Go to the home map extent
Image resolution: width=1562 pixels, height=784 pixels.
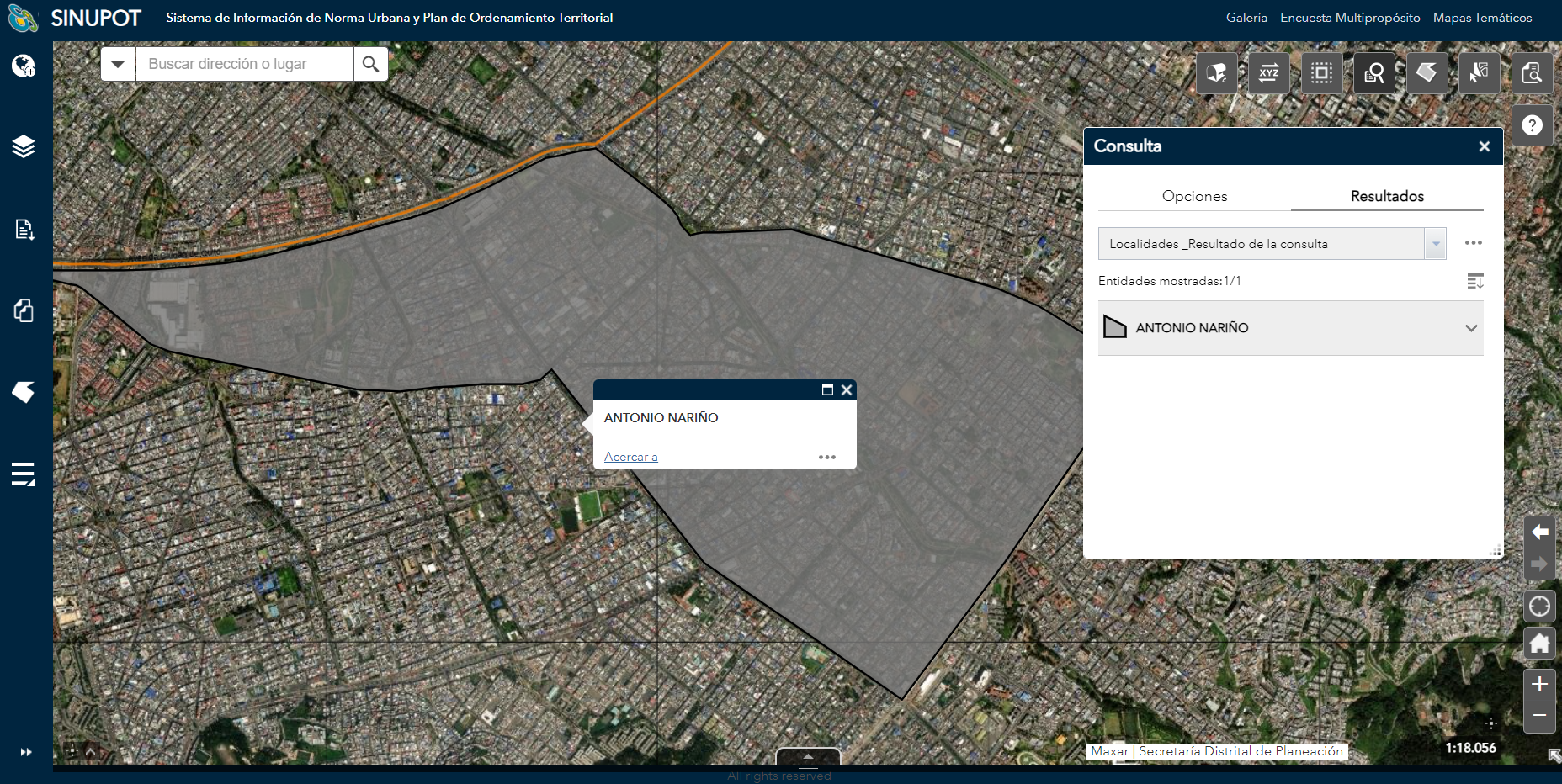(x=1539, y=644)
